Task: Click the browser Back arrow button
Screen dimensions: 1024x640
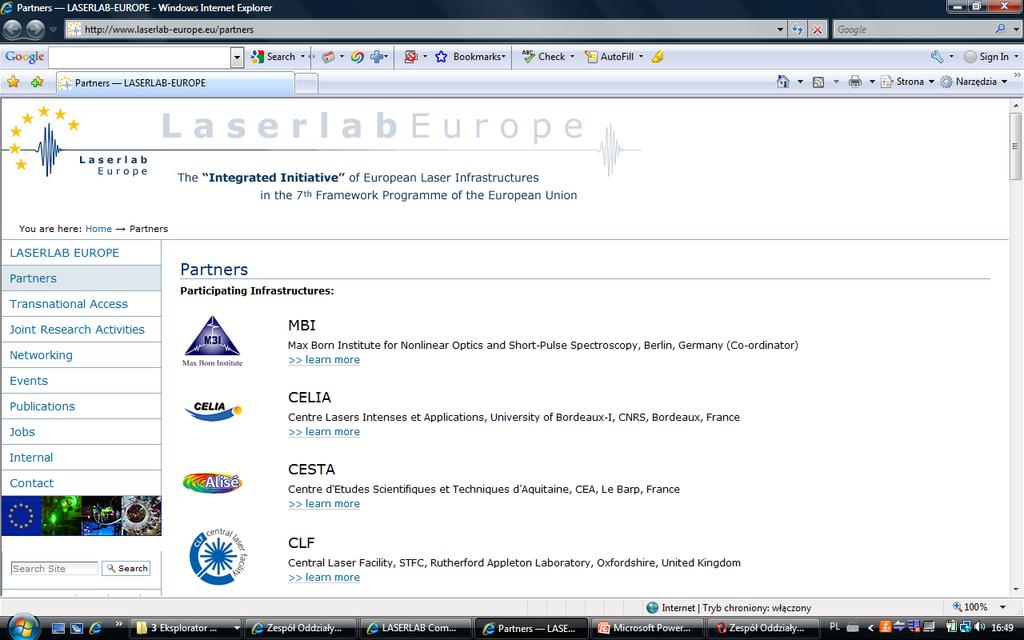Action: pyautogui.click(x=13, y=29)
